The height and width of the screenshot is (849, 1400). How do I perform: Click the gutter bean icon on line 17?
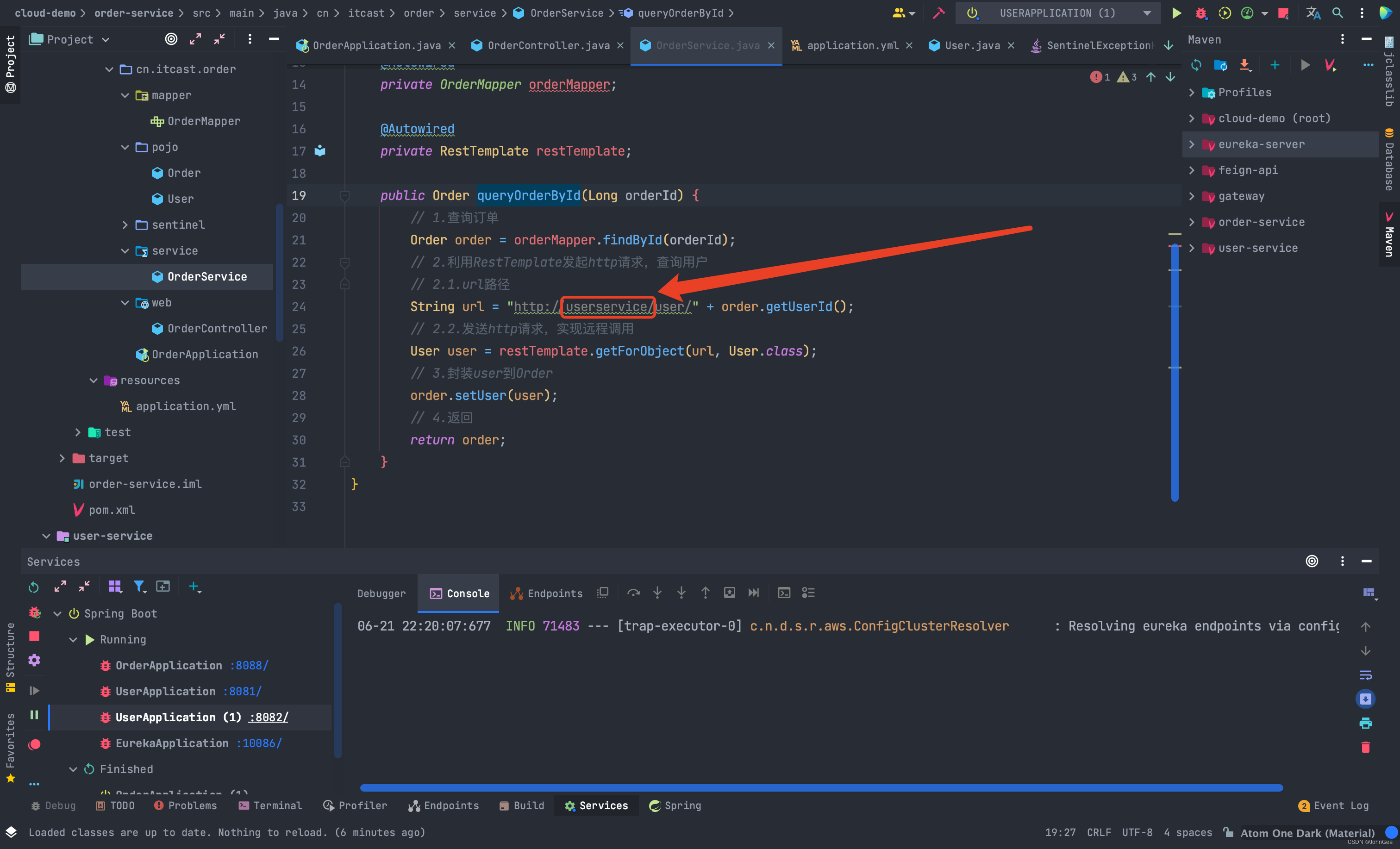pos(320,150)
